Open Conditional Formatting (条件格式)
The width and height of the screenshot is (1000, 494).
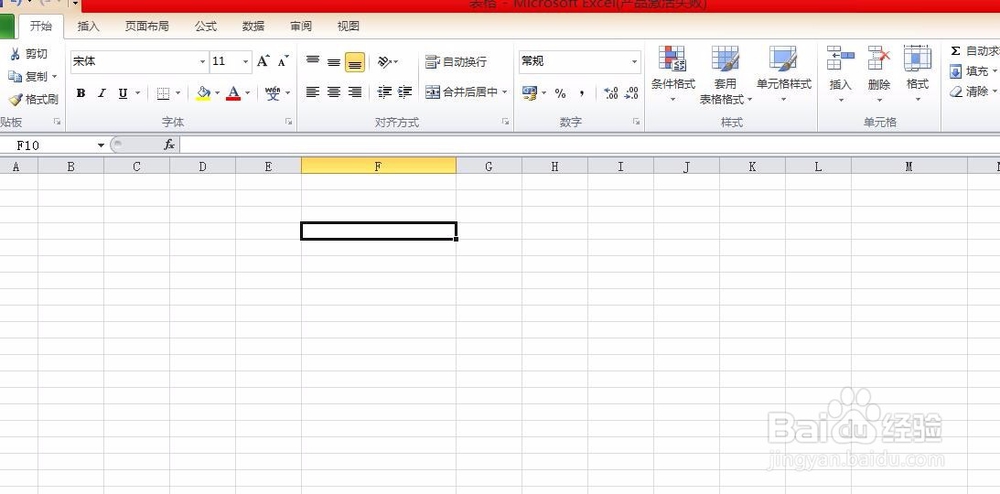coord(673,74)
